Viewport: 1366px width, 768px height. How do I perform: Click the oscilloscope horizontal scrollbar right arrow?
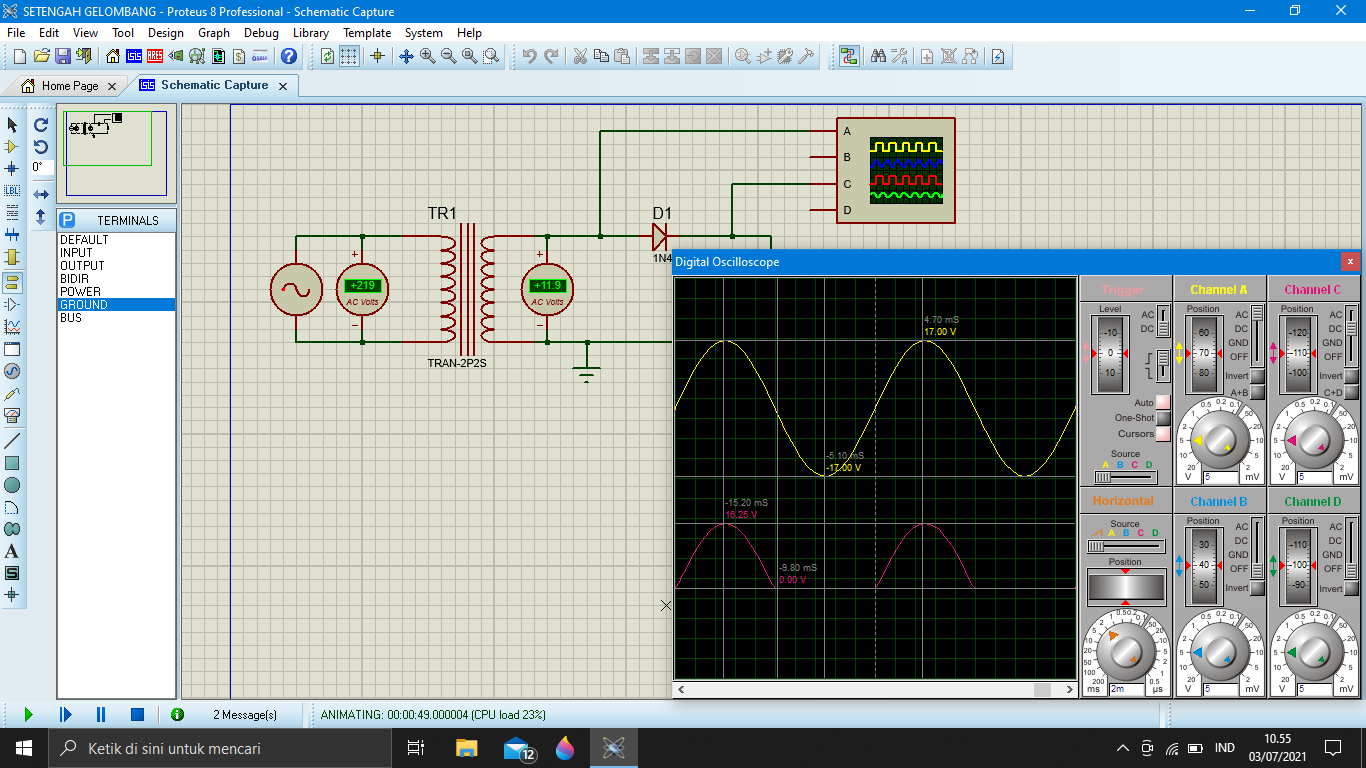[x=1070, y=689]
